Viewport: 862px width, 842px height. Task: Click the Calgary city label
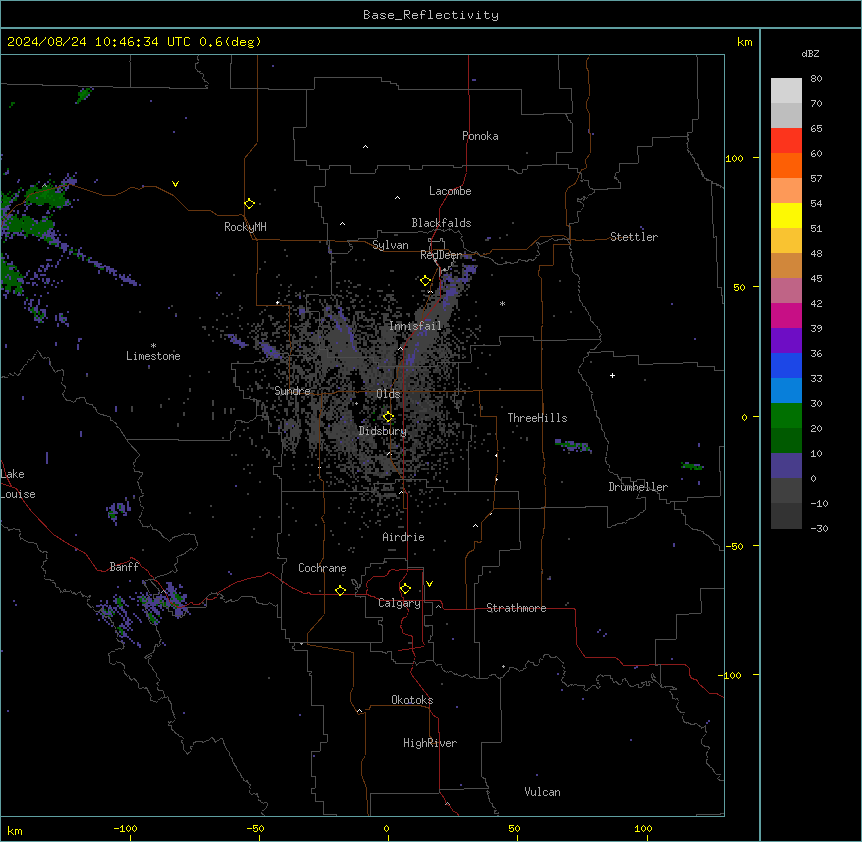[399, 603]
